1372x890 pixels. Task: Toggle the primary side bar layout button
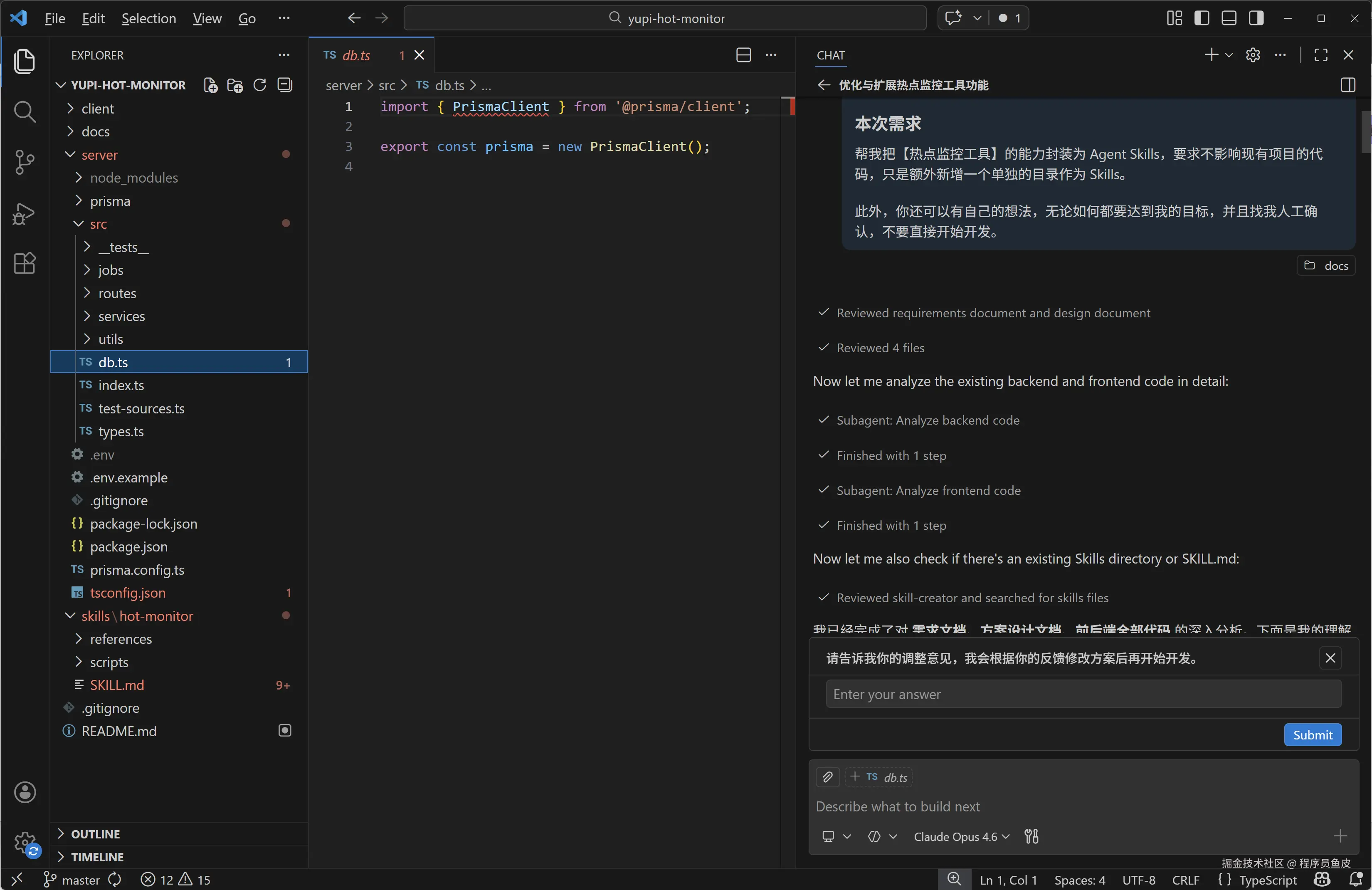[x=1202, y=18]
